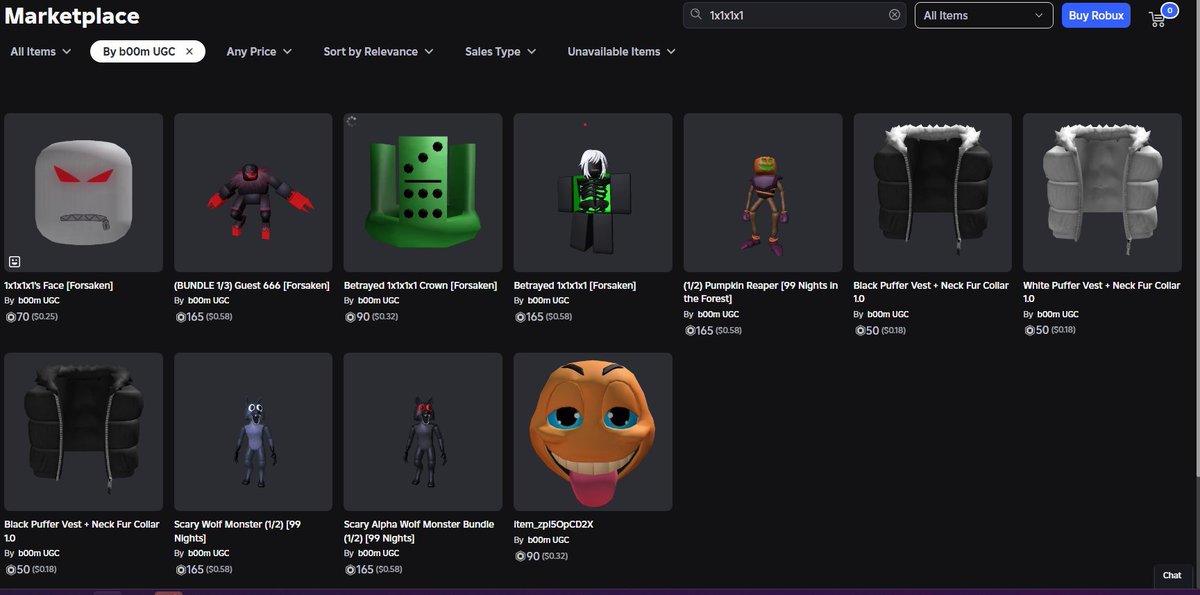
Task: Open the Betrayed 1x1x1x1 skeleton avatar thumbnail
Action: coord(593,192)
